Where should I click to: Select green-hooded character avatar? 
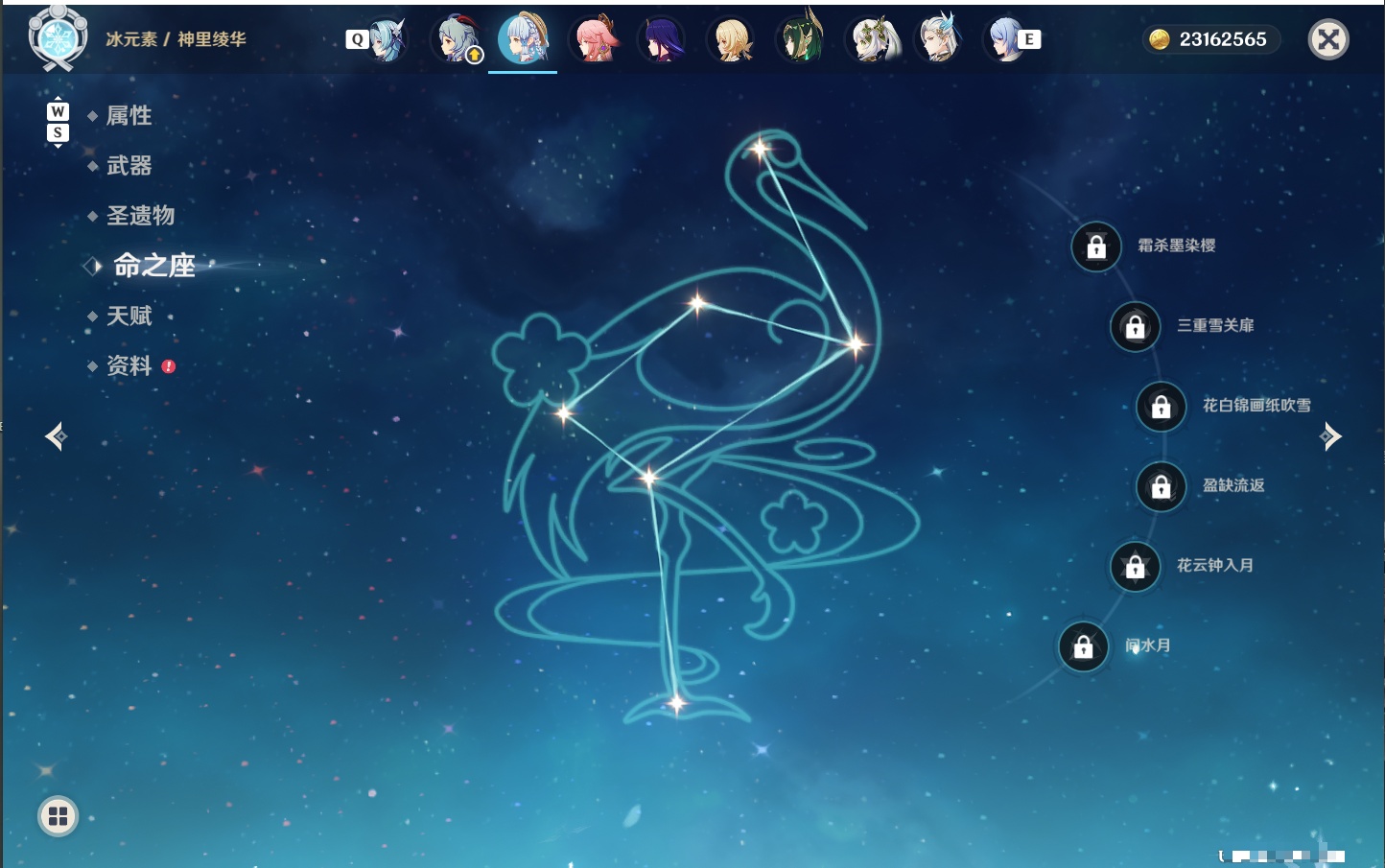(801, 39)
